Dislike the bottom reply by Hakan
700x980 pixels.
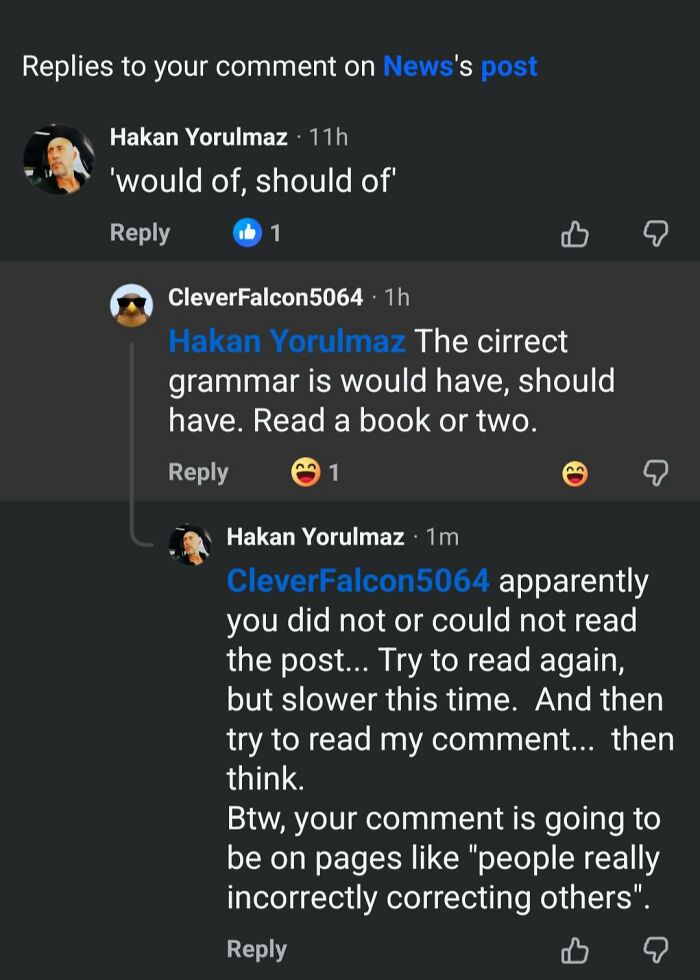[655, 950]
